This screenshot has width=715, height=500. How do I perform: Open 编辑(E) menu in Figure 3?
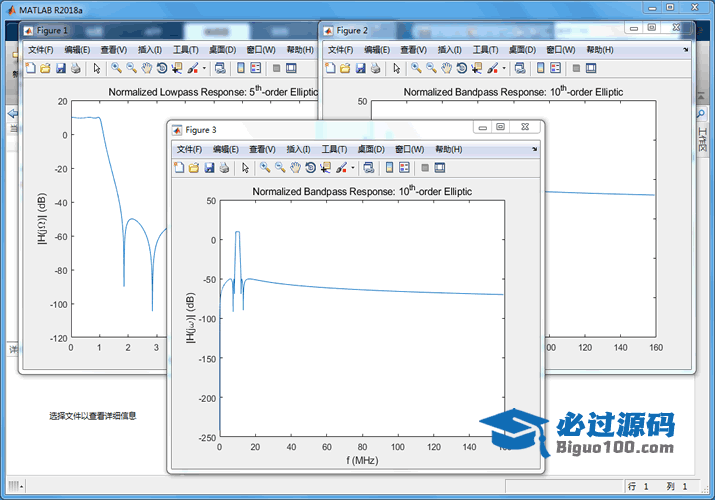[x=226, y=149]
